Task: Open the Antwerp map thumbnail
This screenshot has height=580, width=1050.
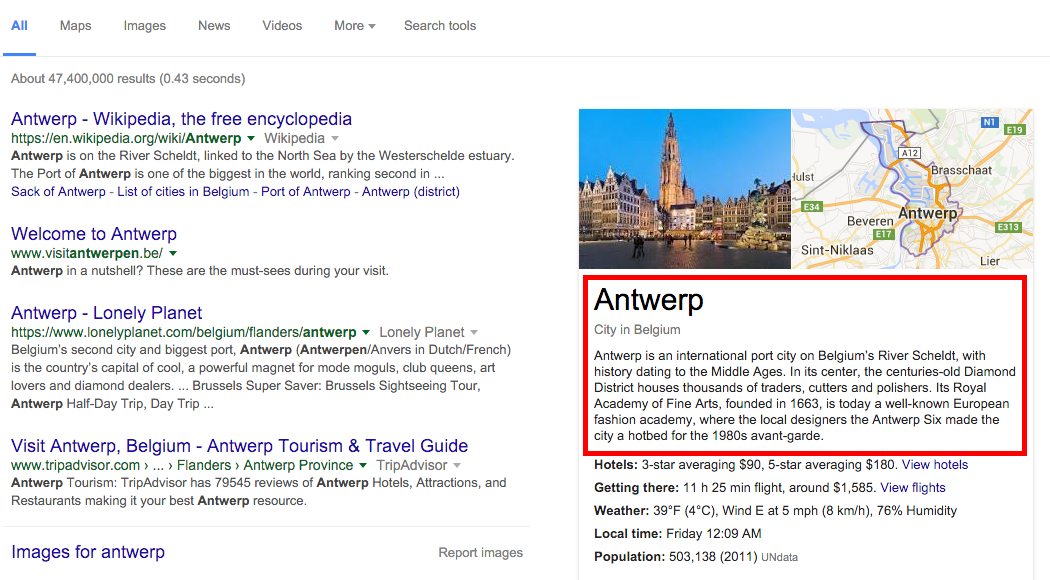Action: 912,189
